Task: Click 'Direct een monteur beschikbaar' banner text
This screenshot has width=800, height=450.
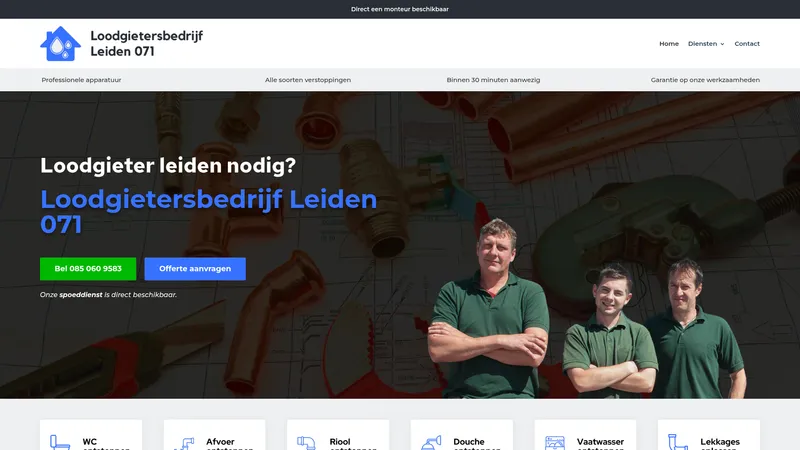Action: point(399,9)
